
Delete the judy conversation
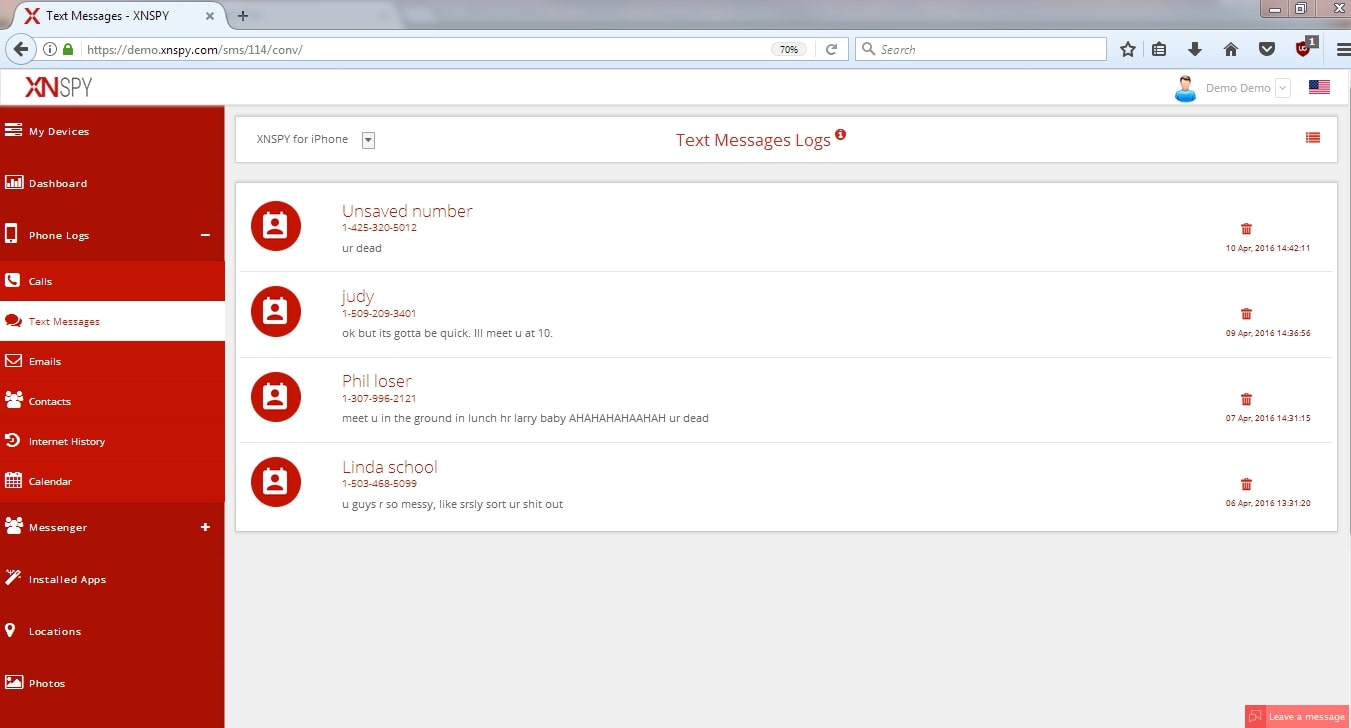[1246, 314]
